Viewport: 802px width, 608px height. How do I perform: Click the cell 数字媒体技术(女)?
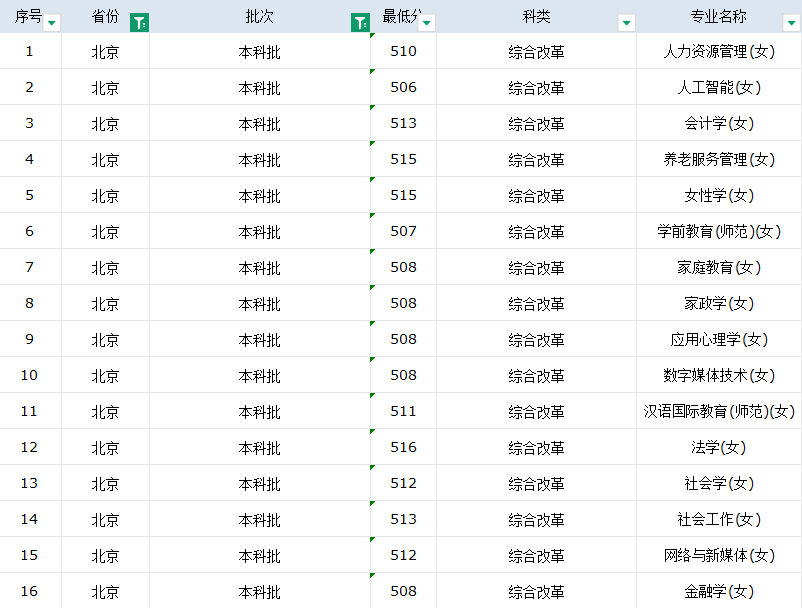coord(719,375)
